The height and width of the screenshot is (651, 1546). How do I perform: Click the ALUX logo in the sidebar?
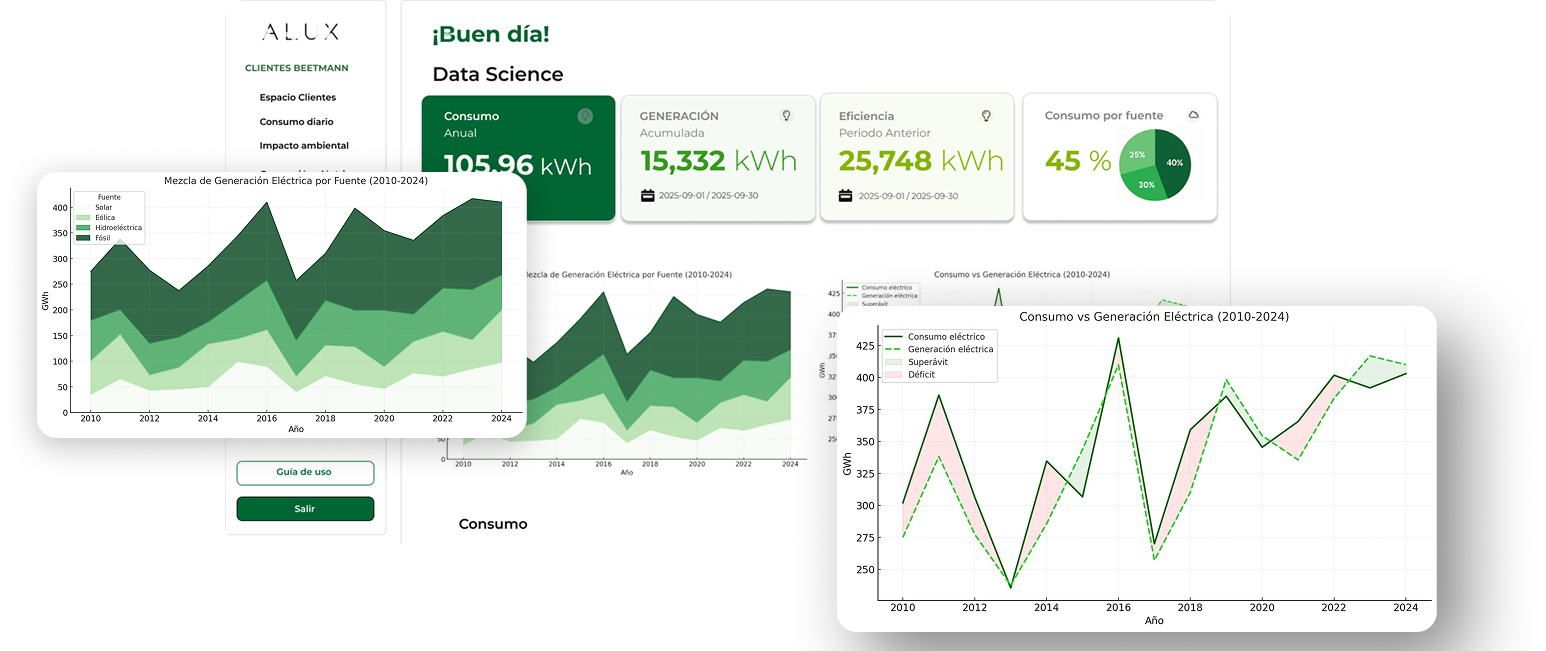(x=300, y=32)
